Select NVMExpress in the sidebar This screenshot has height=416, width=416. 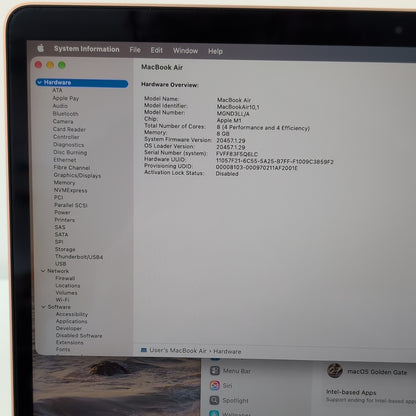pyautogui.click(x=71, y=190)
